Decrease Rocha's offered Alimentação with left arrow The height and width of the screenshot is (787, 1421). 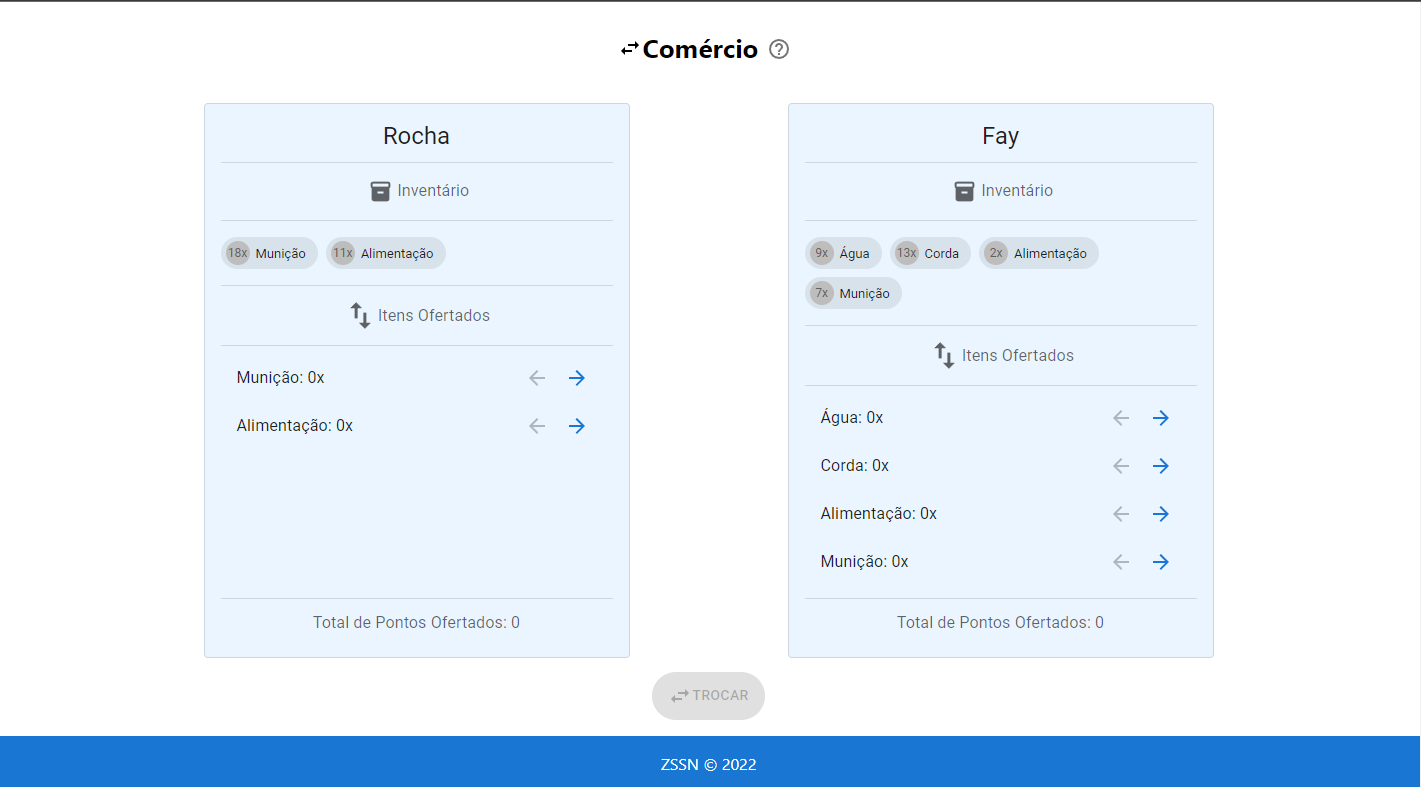(537, 426)
